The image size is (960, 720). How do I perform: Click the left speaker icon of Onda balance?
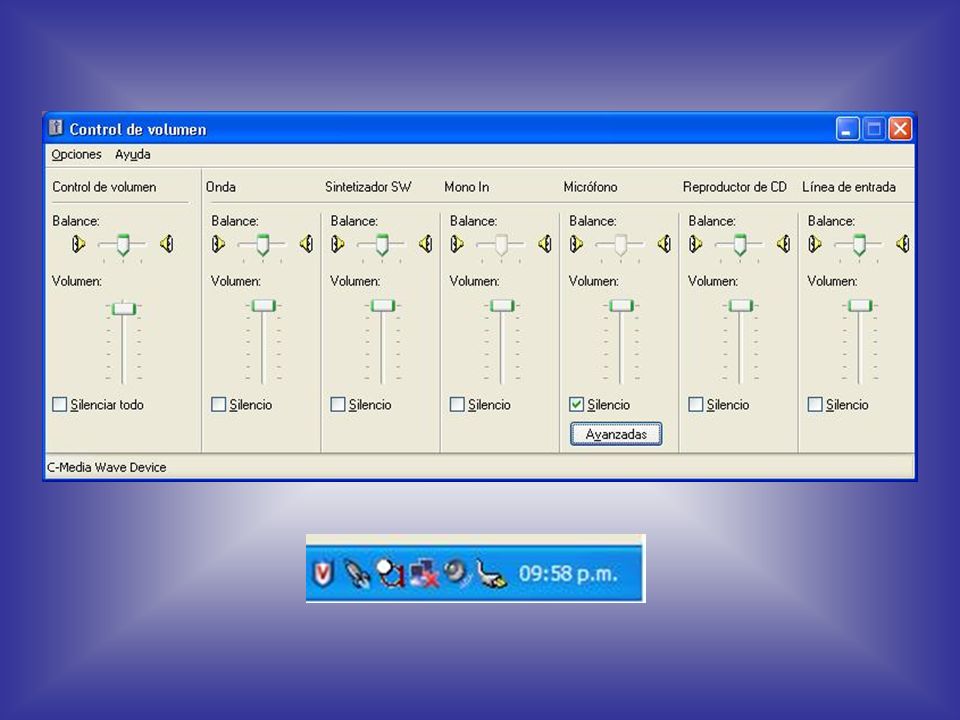tap(218, 244)
